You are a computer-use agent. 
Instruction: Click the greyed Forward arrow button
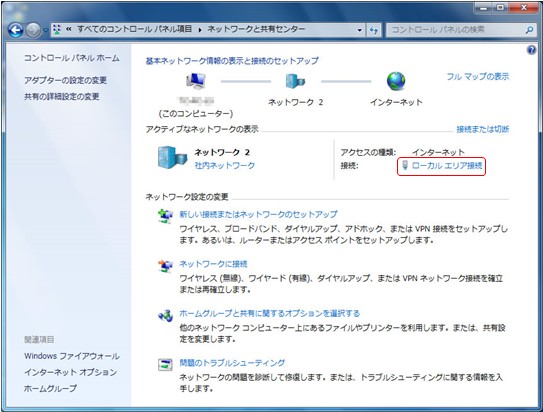[x=33, y=30]
